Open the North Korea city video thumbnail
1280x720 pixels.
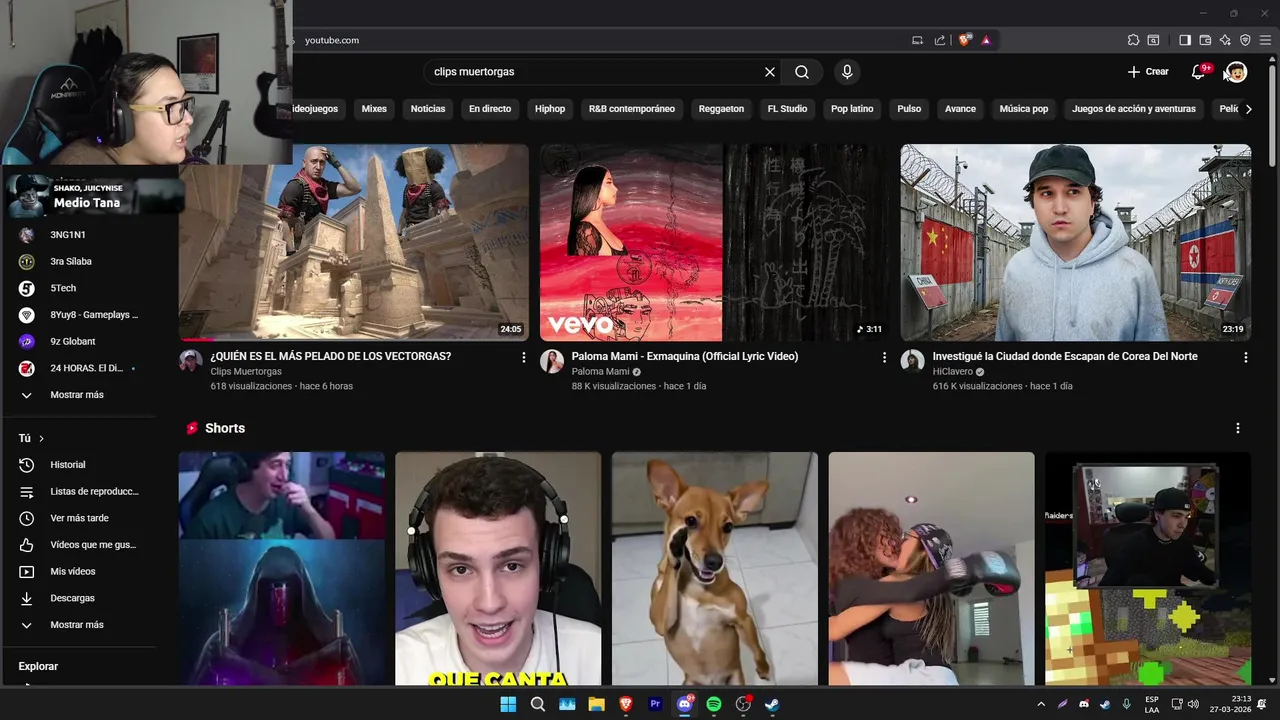(x=1076, y=242)
